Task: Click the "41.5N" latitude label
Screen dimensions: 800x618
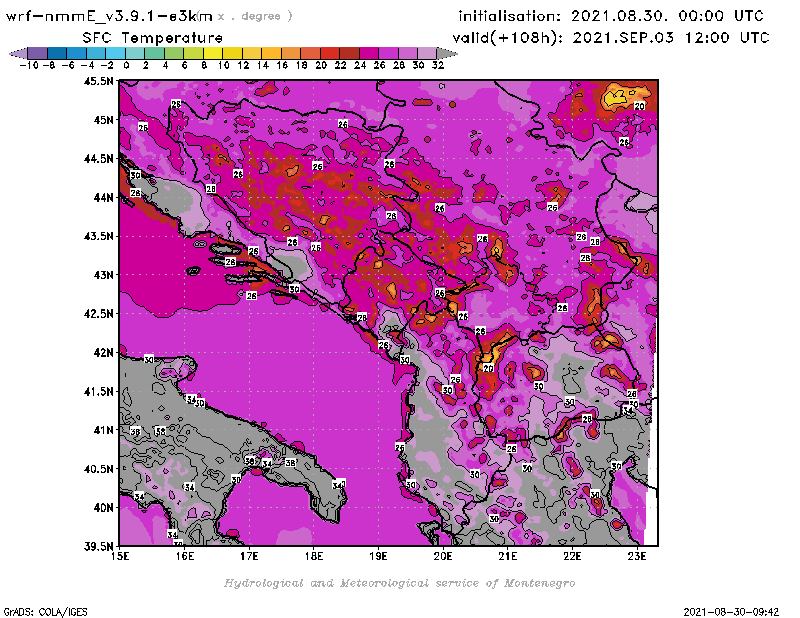Action: 98,391
